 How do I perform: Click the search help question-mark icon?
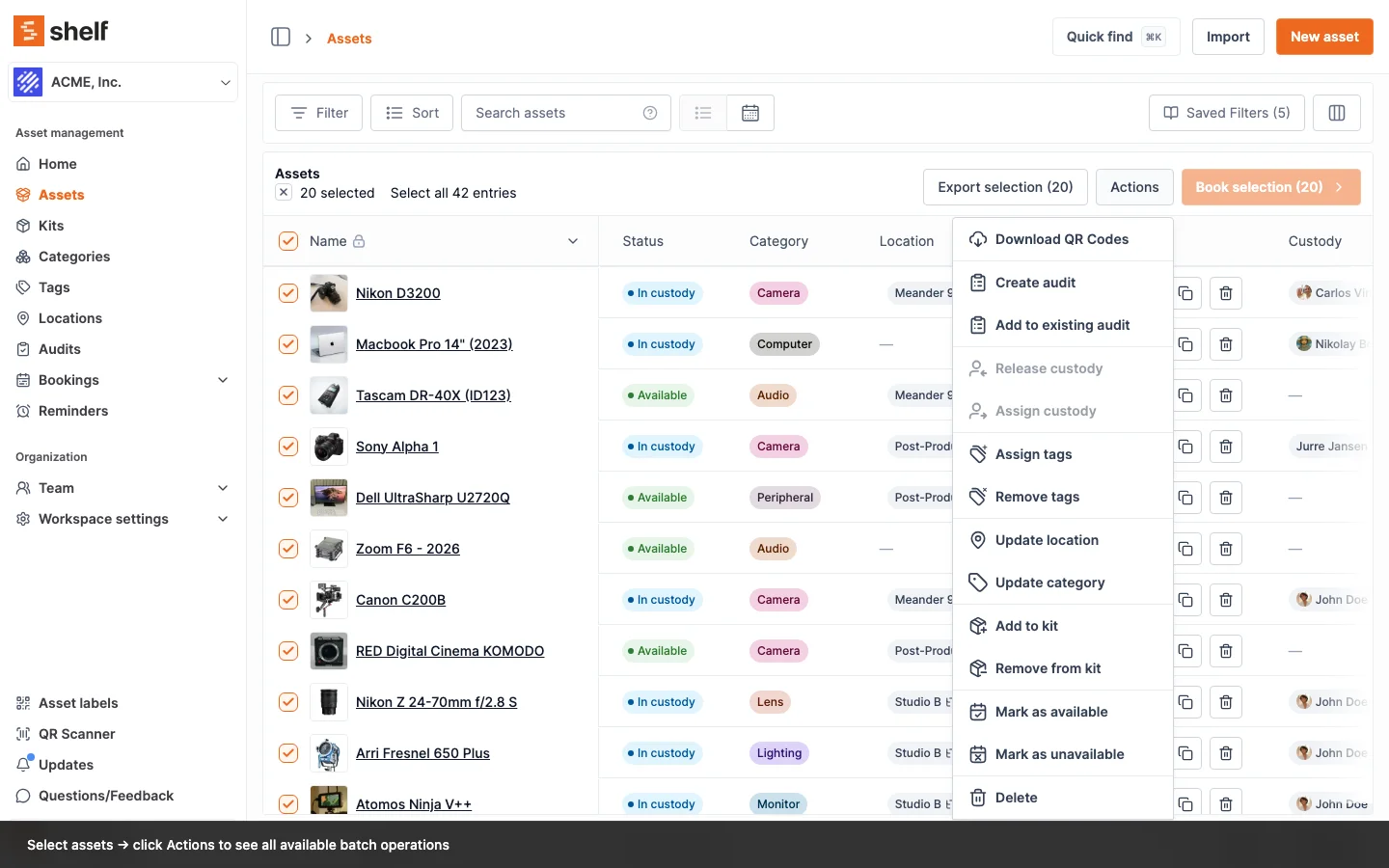[x=650, y=113]
